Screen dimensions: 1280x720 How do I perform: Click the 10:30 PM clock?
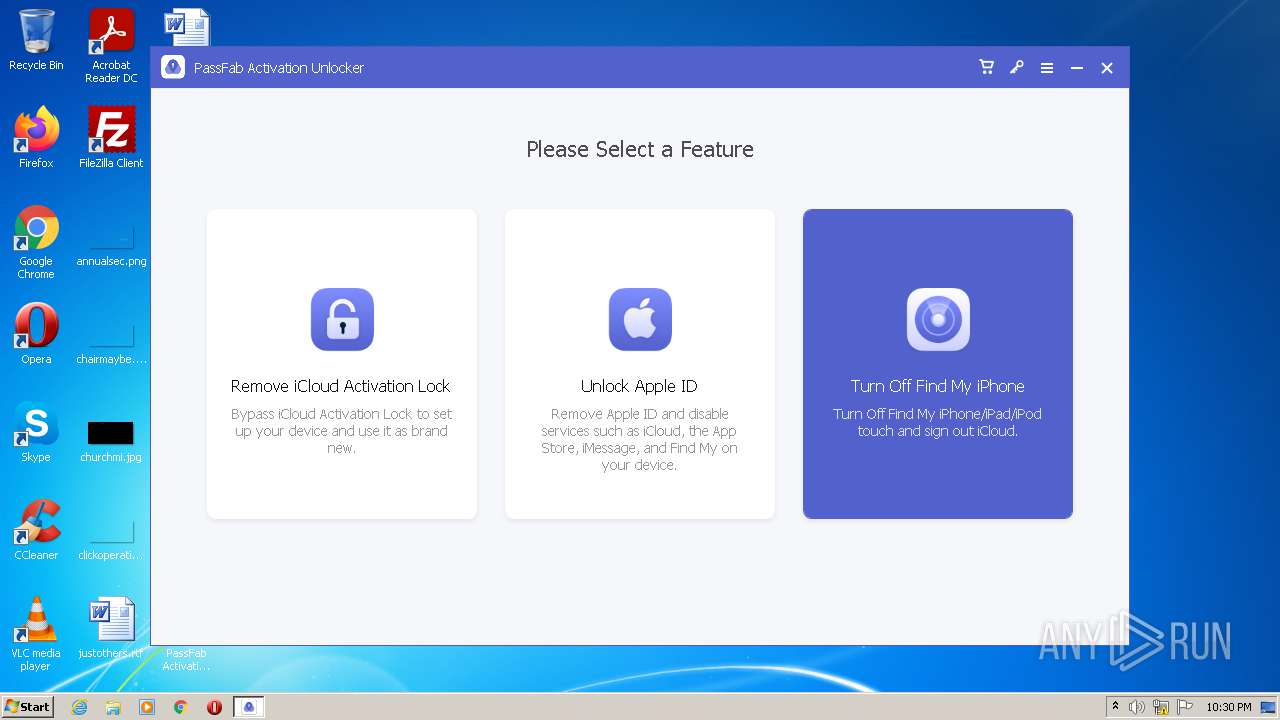[1228, 707]
